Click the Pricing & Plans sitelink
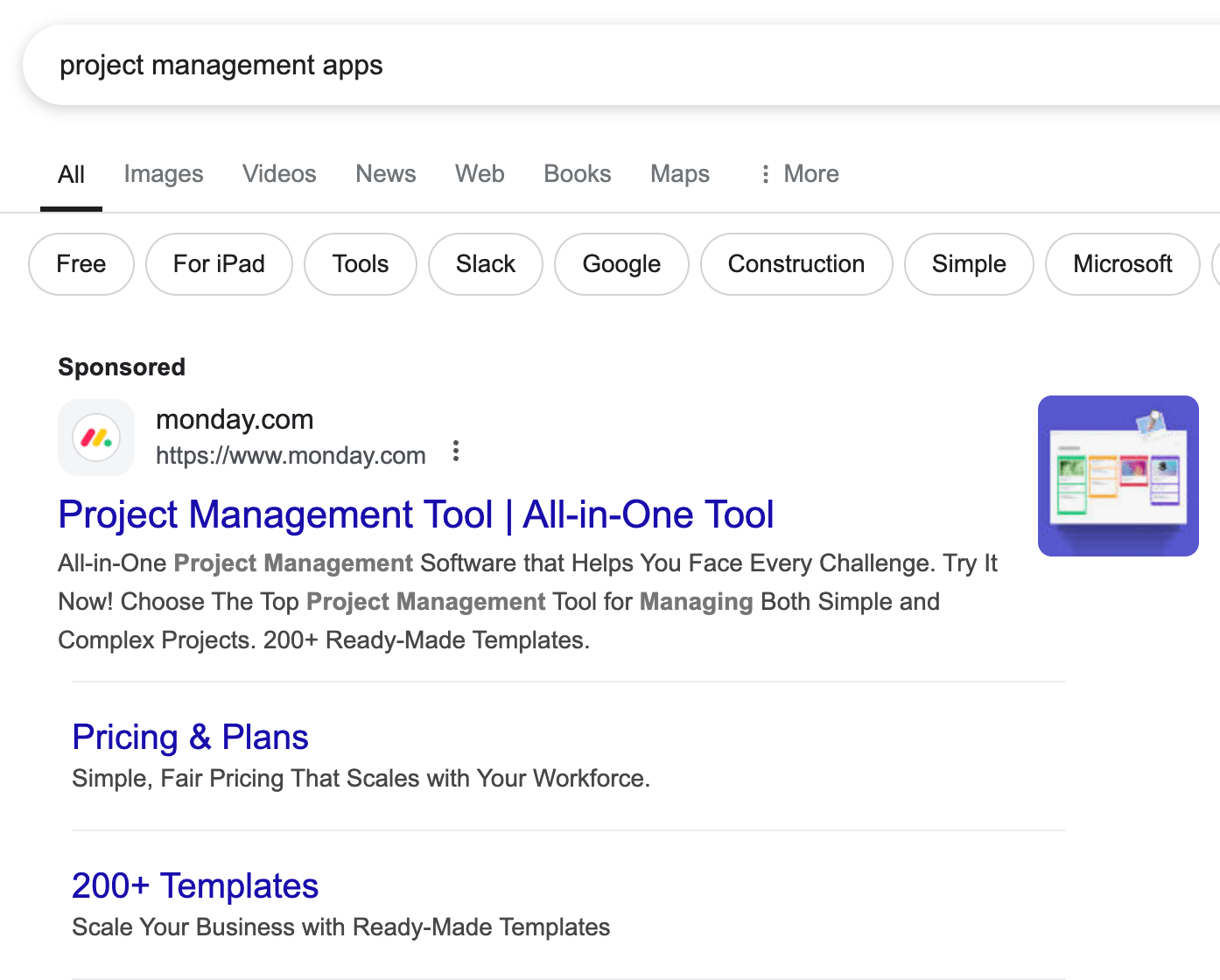Screen dimensions: 1220x980 [190, 737]
